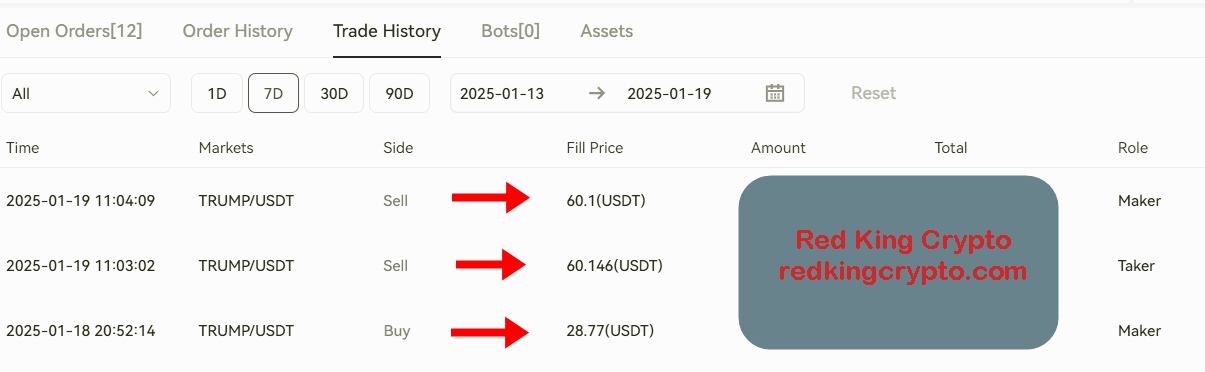1205x372 pixels.
Task: Edit the end date 2025-01-19 field
Action: tap(669, 93)
